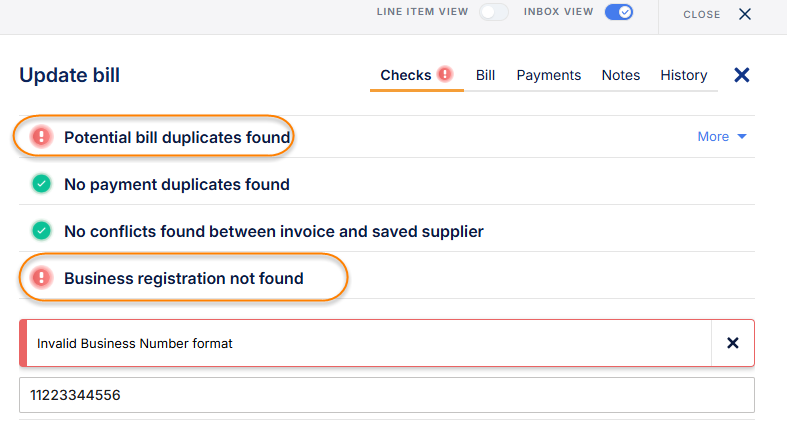This screenshot has width=787, height=433.
Task: Click the business number field containing 11223344556
Action: [x=386, y=395]
